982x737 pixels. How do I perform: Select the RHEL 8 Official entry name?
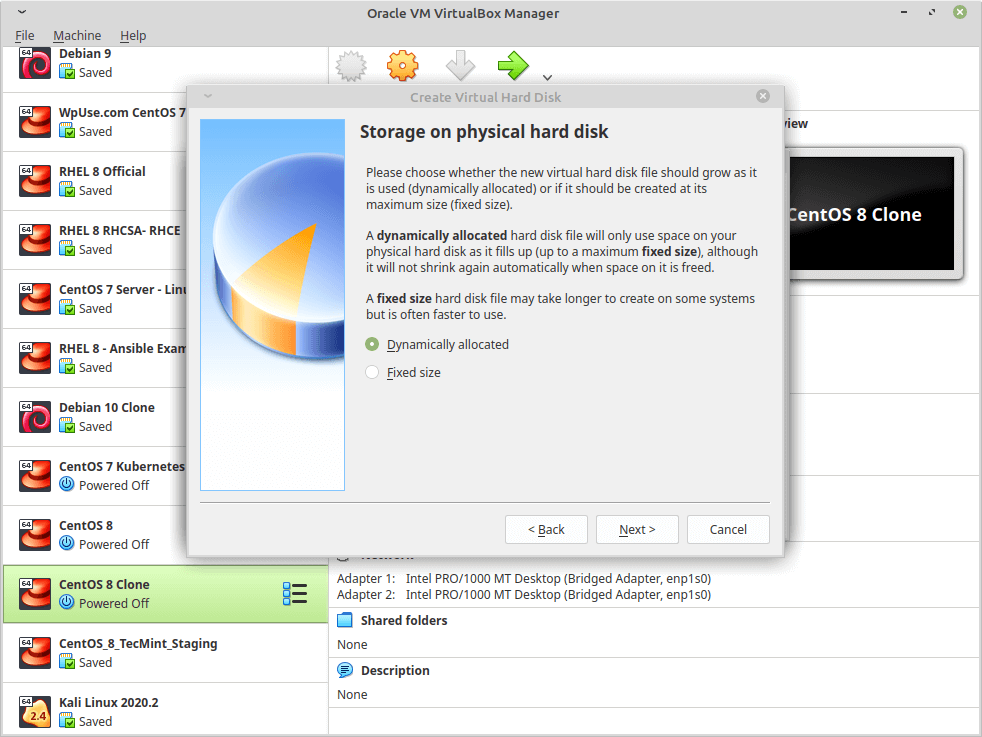click(x=102, y=172)
